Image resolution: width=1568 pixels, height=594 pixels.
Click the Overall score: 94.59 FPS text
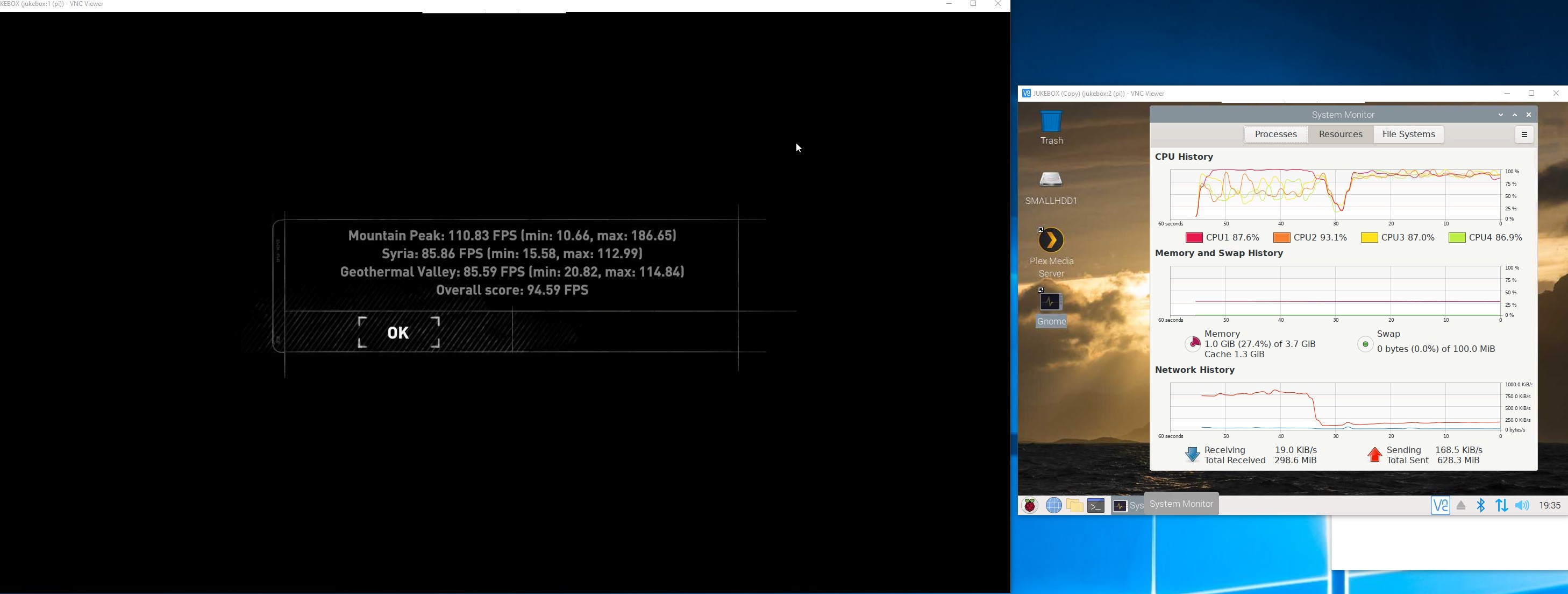point(512,291)
